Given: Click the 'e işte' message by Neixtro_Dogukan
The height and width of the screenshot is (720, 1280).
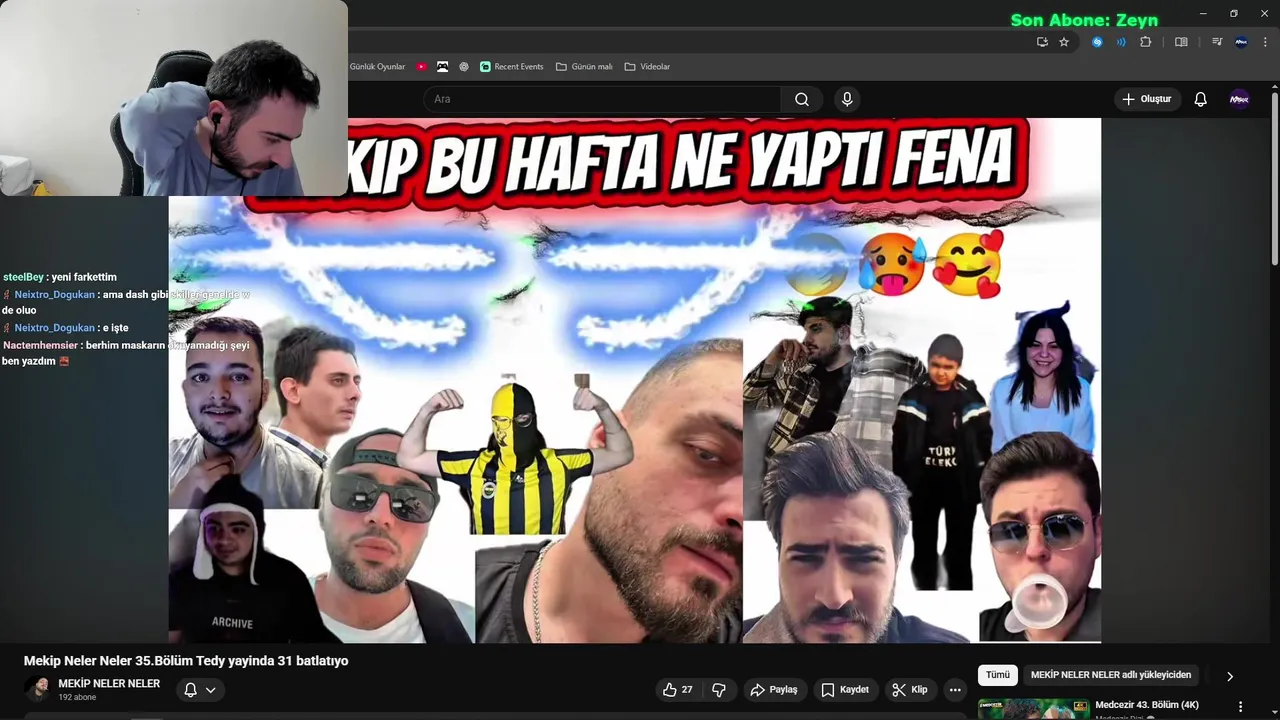Looking at the screenshot, I should point(115,328).
